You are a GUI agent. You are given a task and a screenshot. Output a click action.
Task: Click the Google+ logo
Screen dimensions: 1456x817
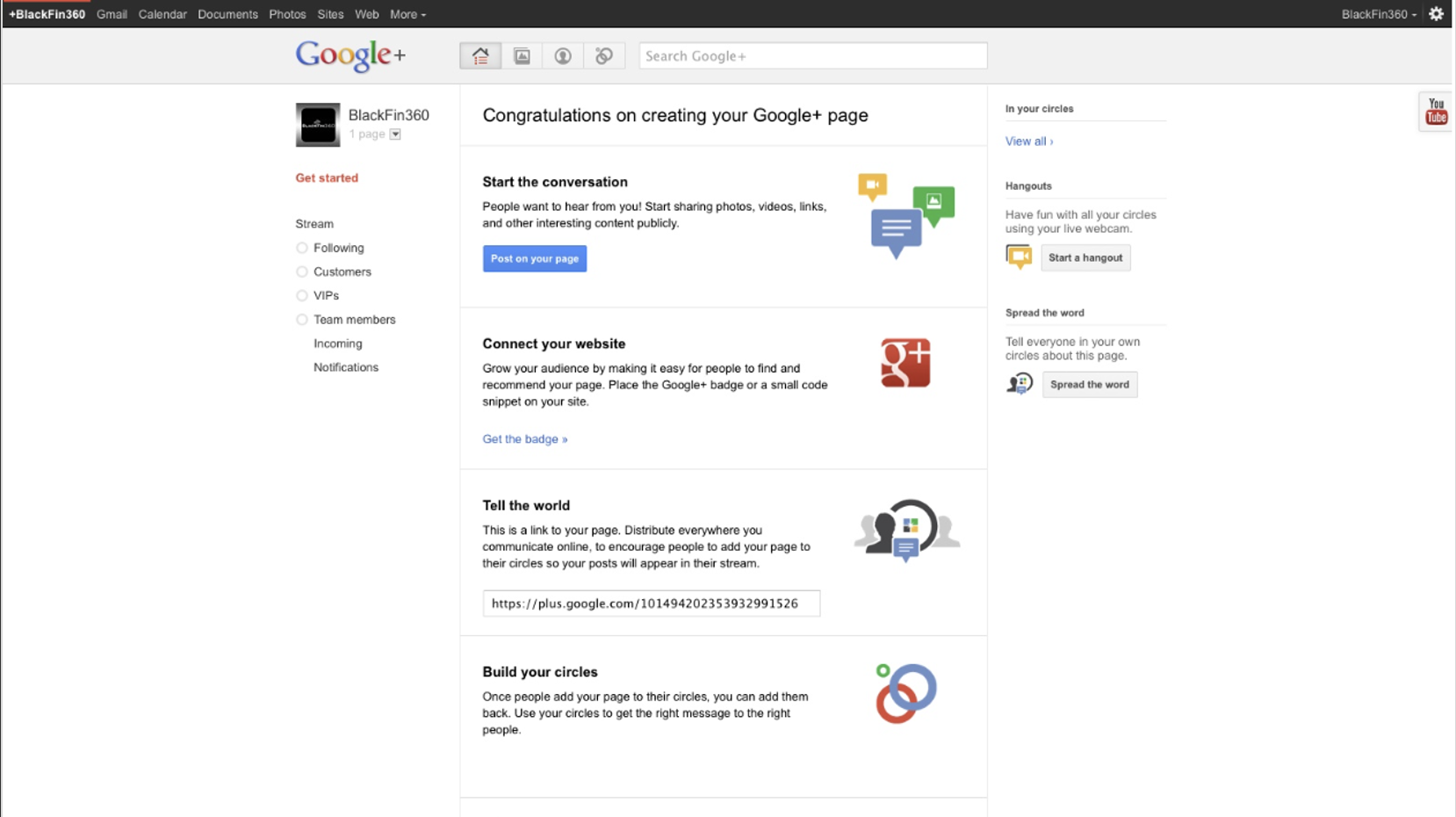350,55
